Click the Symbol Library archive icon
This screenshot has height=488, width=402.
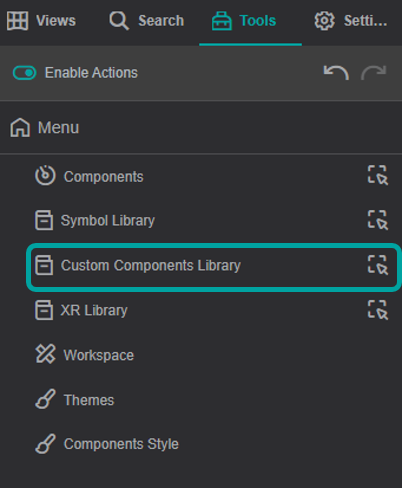[44, 220]
